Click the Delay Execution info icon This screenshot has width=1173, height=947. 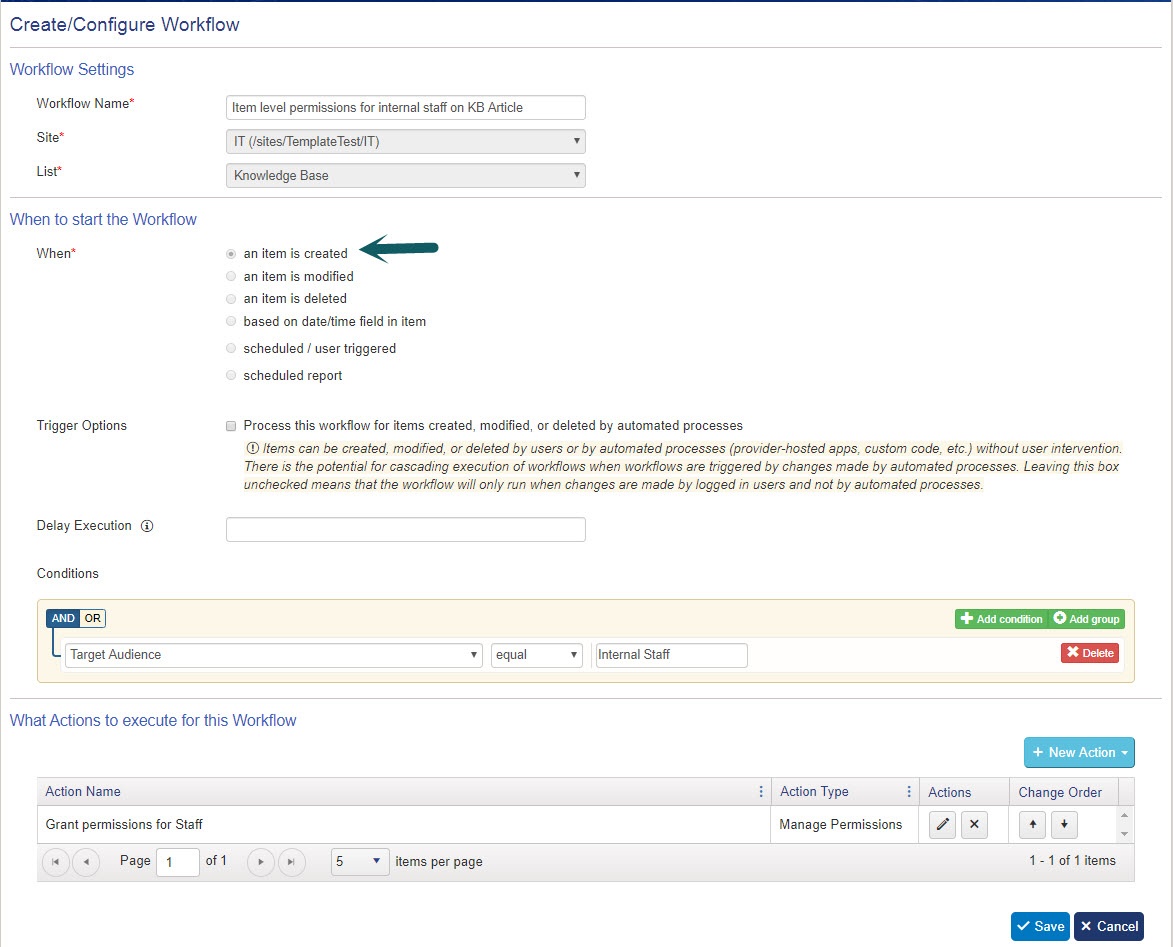pos(147,526)
